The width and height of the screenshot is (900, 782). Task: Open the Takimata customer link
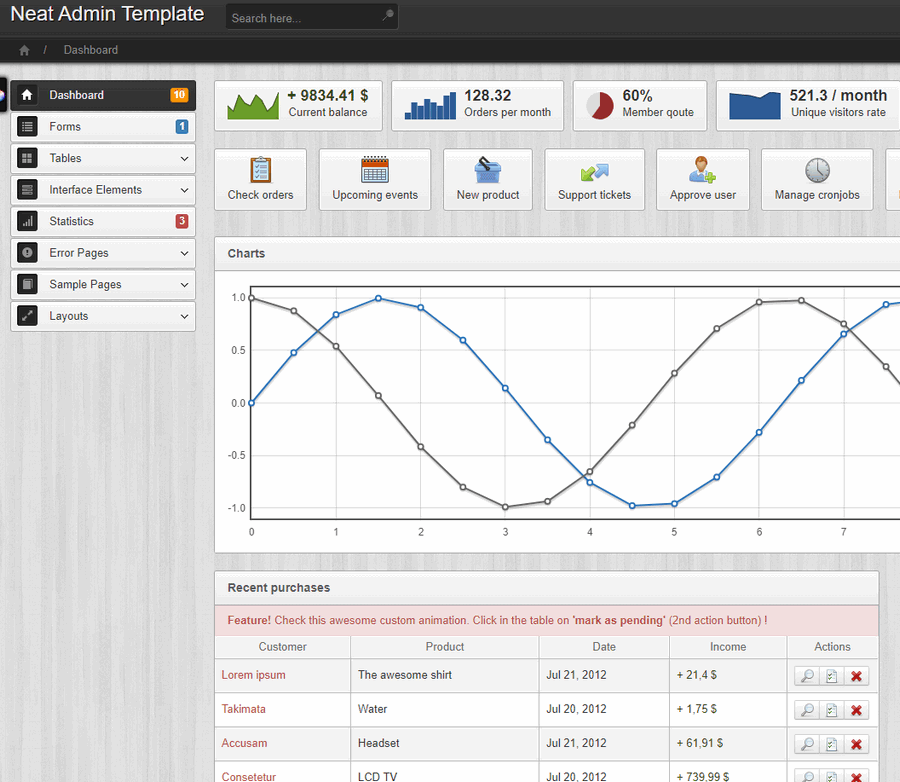[244, 709]
